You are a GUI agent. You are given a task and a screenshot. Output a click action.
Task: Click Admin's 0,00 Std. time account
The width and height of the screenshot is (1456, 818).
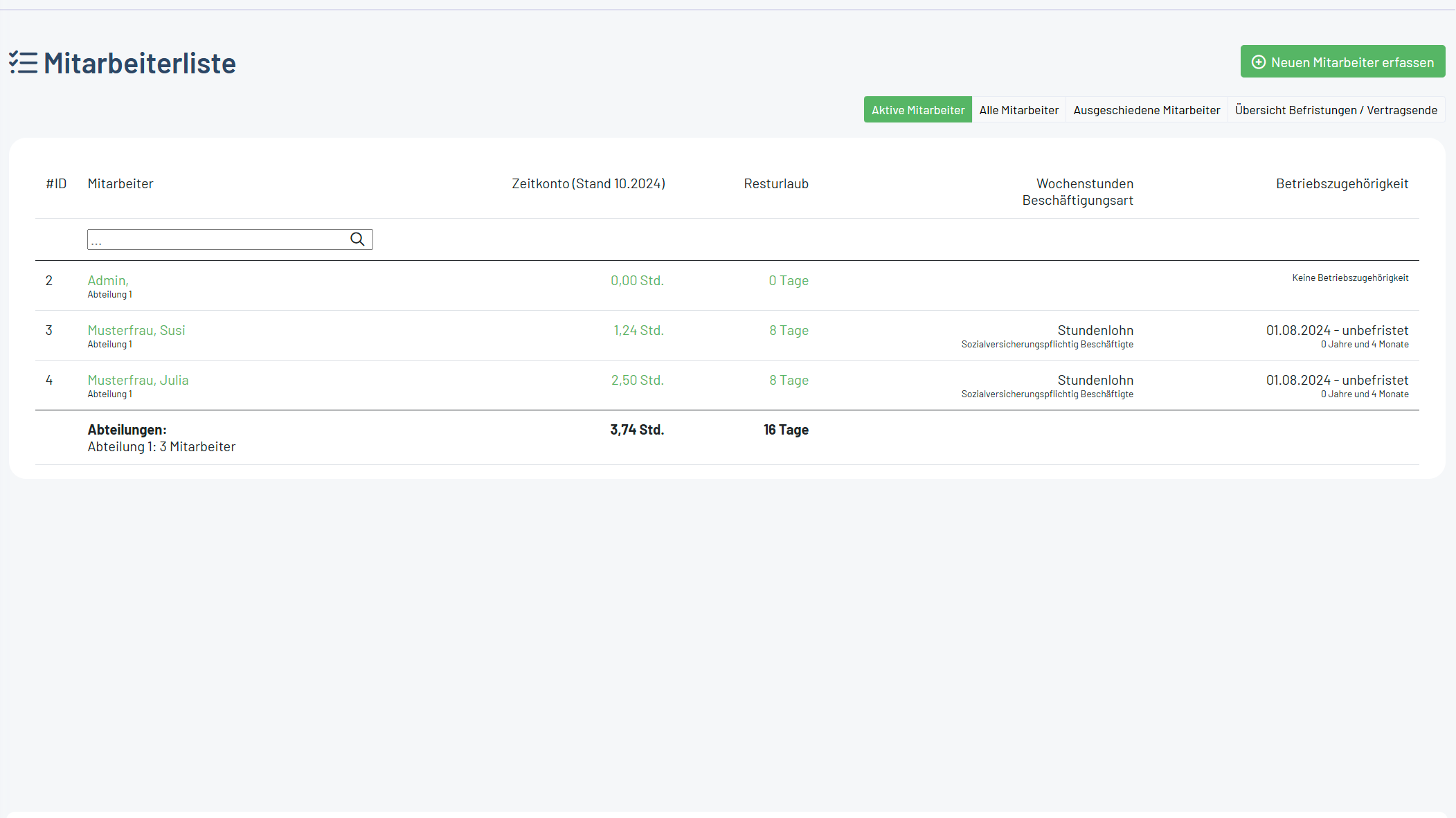pyautogui.click(x=637, y=280)
